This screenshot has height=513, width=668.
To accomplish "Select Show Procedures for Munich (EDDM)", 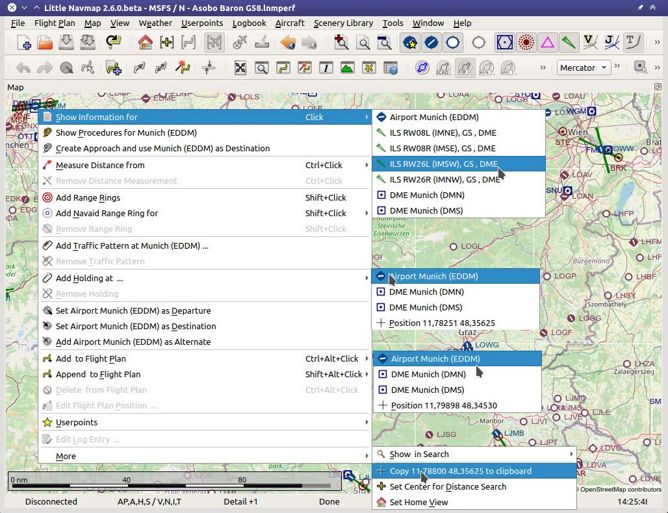I will coord(204,133).
